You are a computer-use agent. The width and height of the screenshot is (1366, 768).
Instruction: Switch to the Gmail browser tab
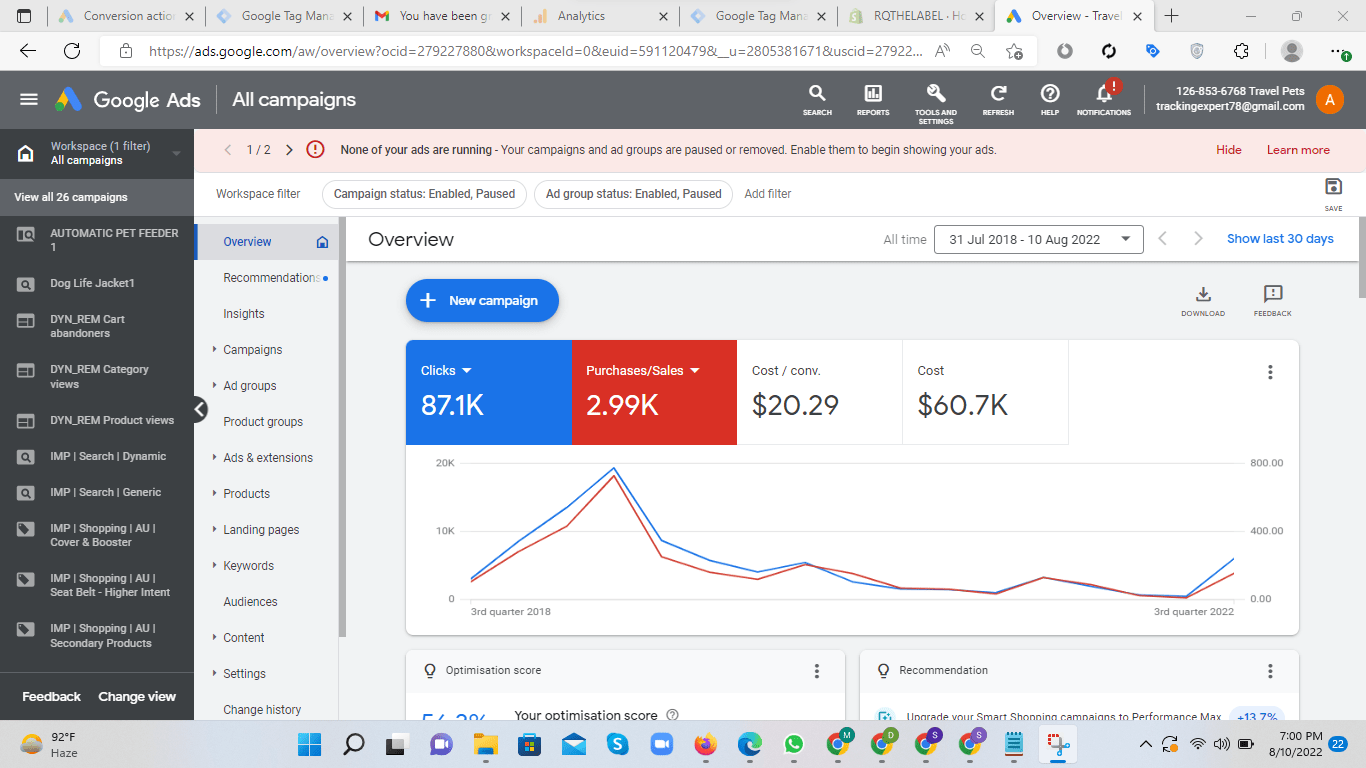(441, 16)
